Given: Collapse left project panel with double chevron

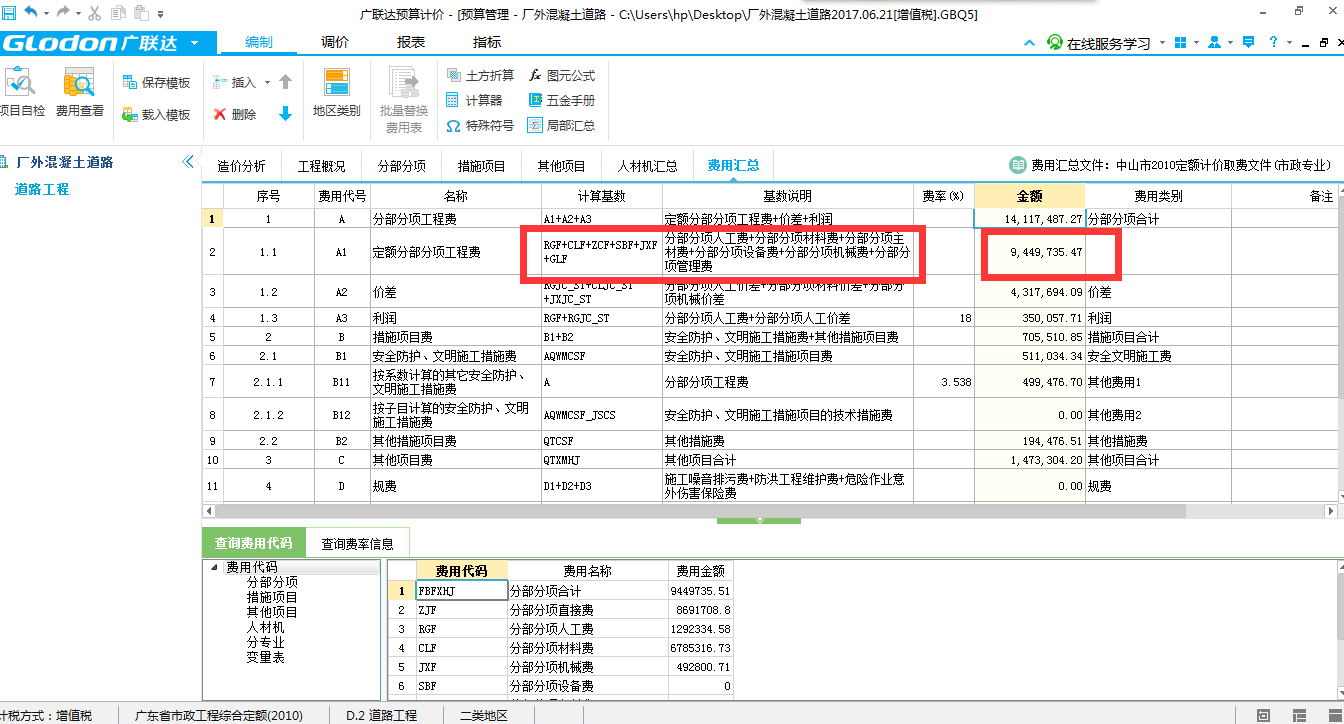Looking at the screenshot, I should [x=188, y=162].
